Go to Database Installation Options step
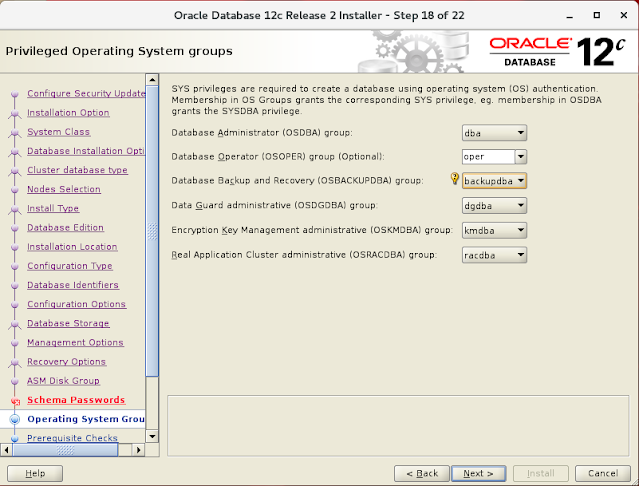The width and height of the screenshot is (639, 486). [86, 151]
